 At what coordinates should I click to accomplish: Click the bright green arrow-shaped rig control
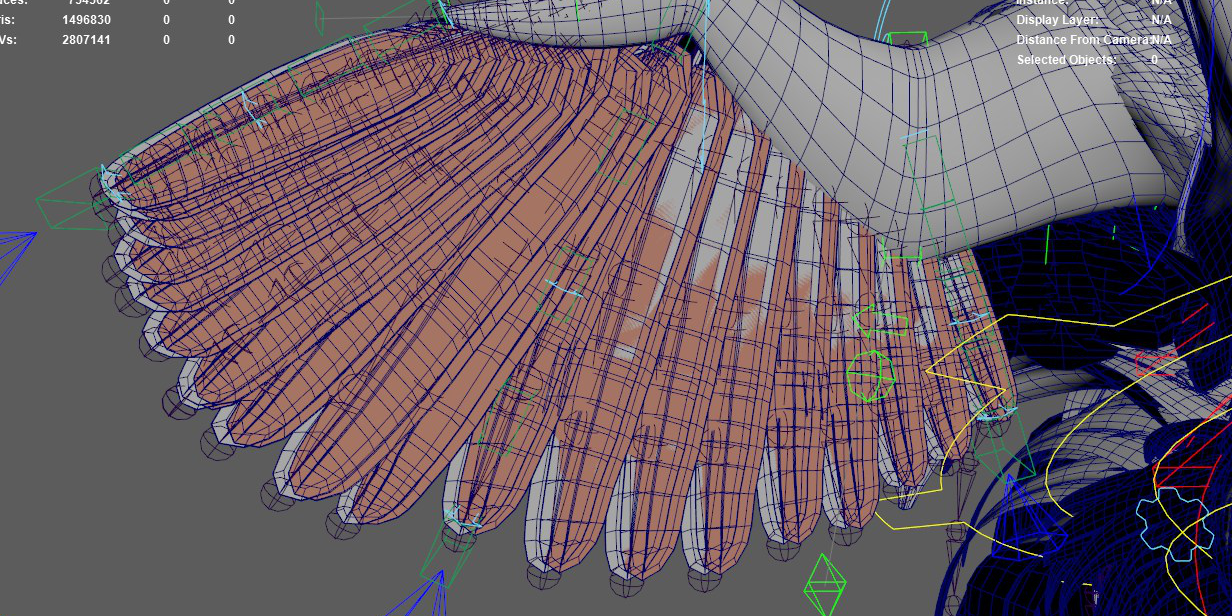point(881,323)
